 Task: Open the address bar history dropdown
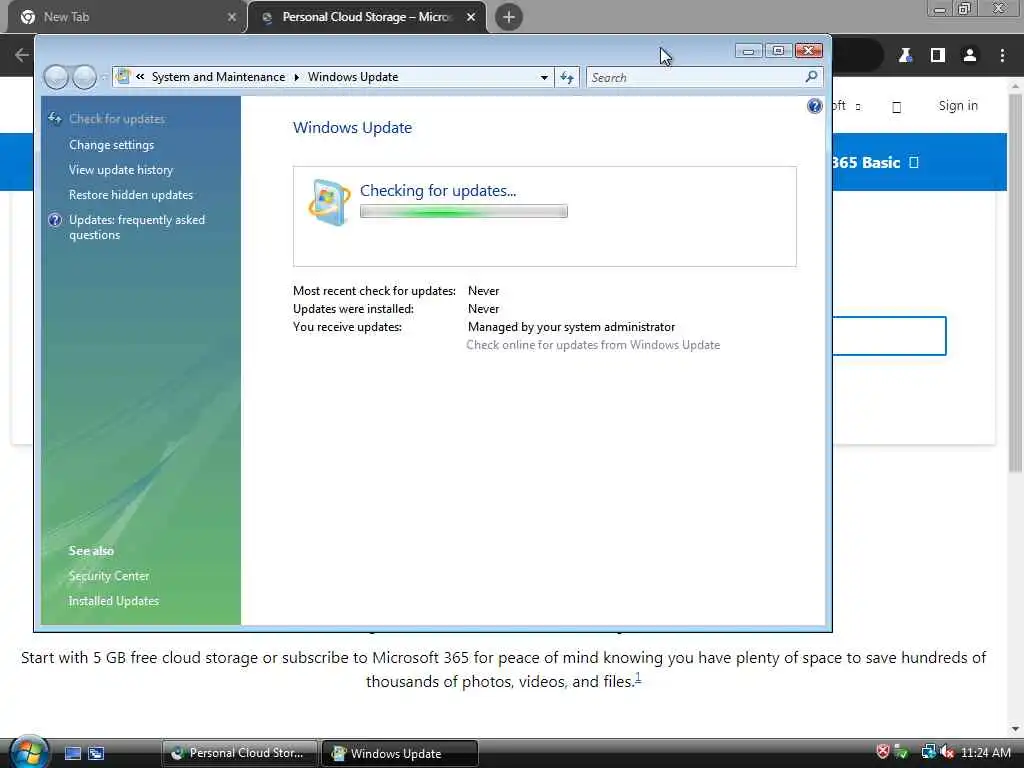544,78
